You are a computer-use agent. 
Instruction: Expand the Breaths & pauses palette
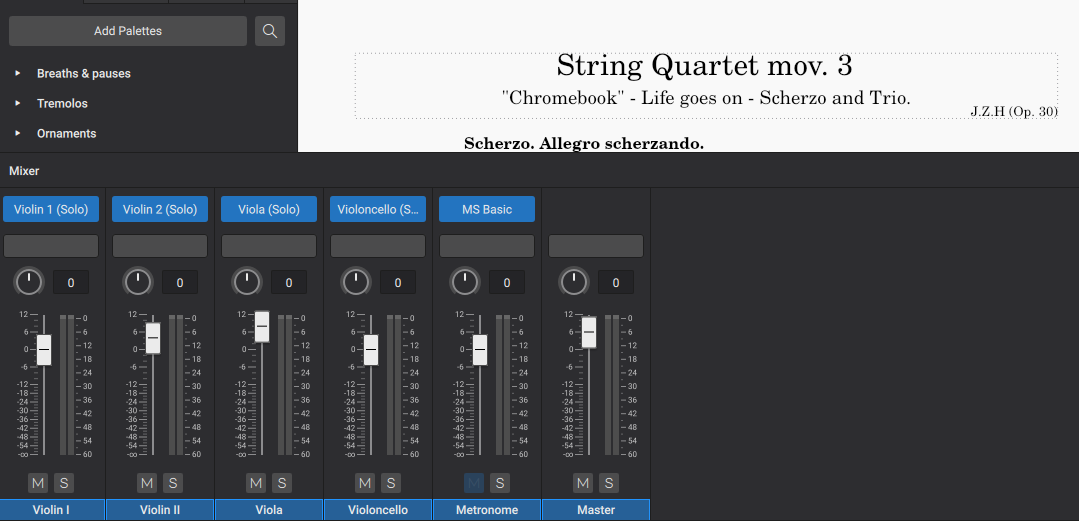pyautogui.click(x=18, y=73)
